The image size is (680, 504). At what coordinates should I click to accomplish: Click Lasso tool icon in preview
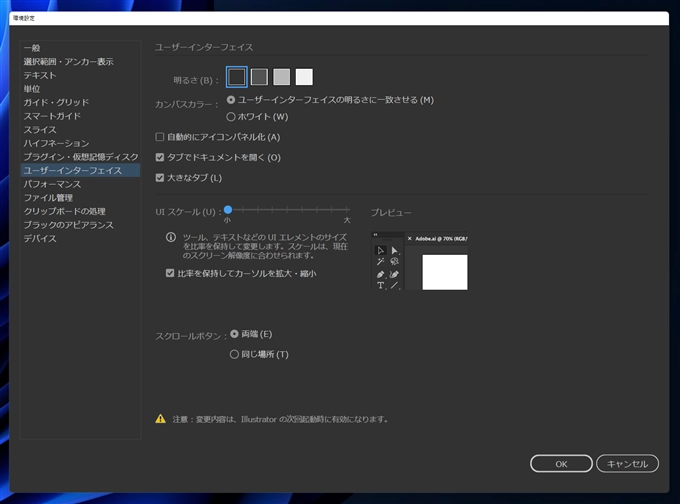(394, 262)
